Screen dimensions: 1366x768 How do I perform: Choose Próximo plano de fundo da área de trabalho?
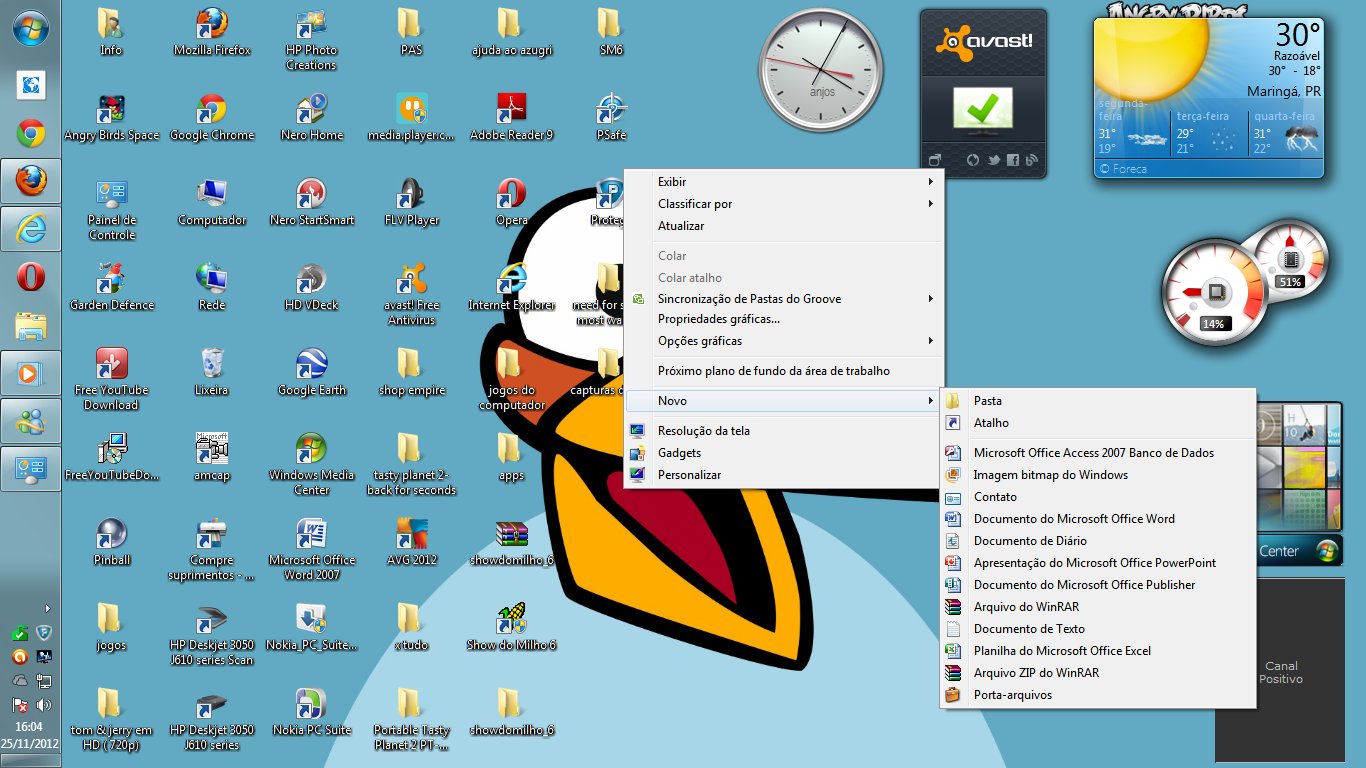click(783, 371)
